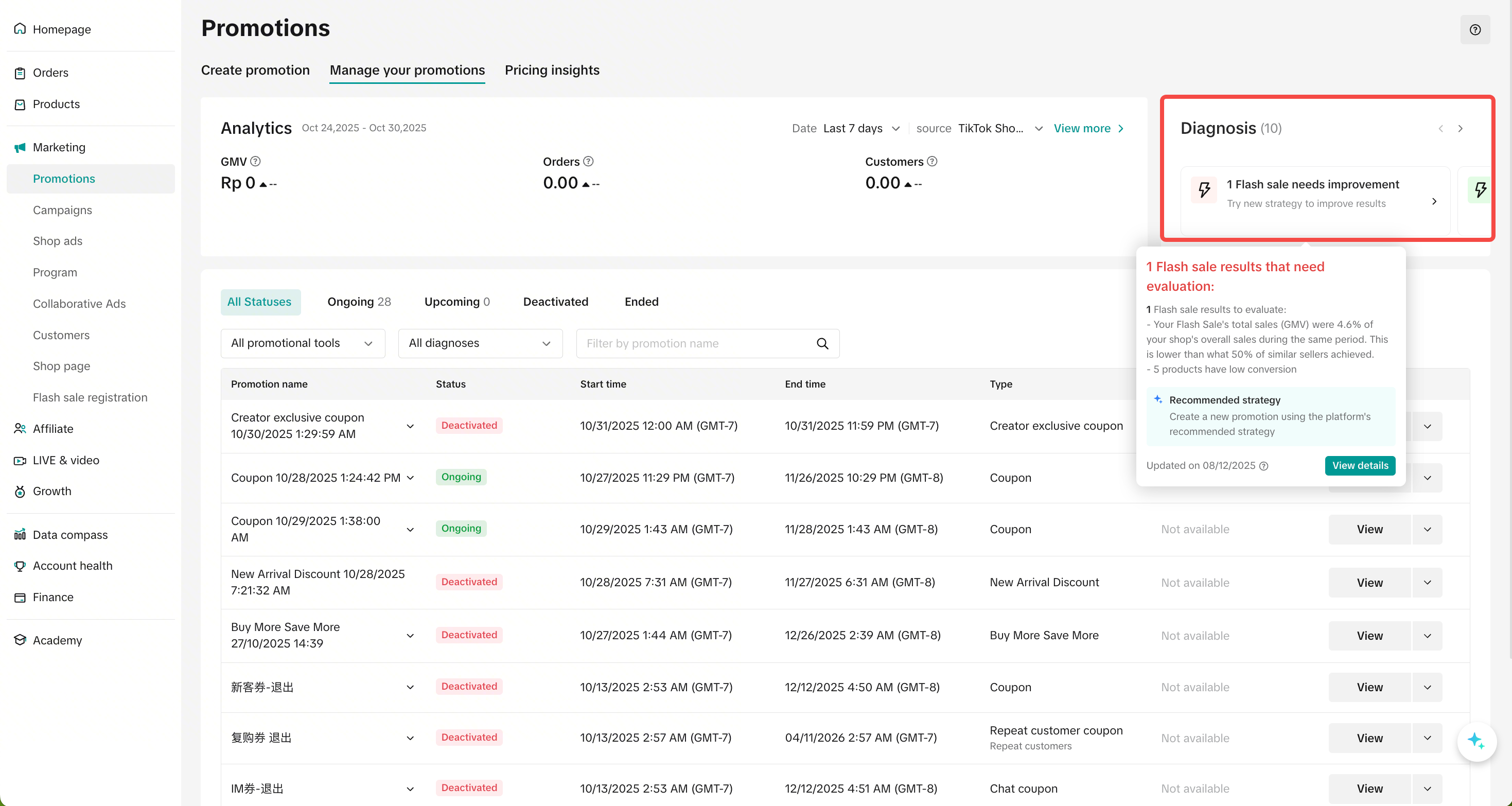1512x806 pixels.
Task: Open the All promotional tools dropdown
Action: pos(302,343)
